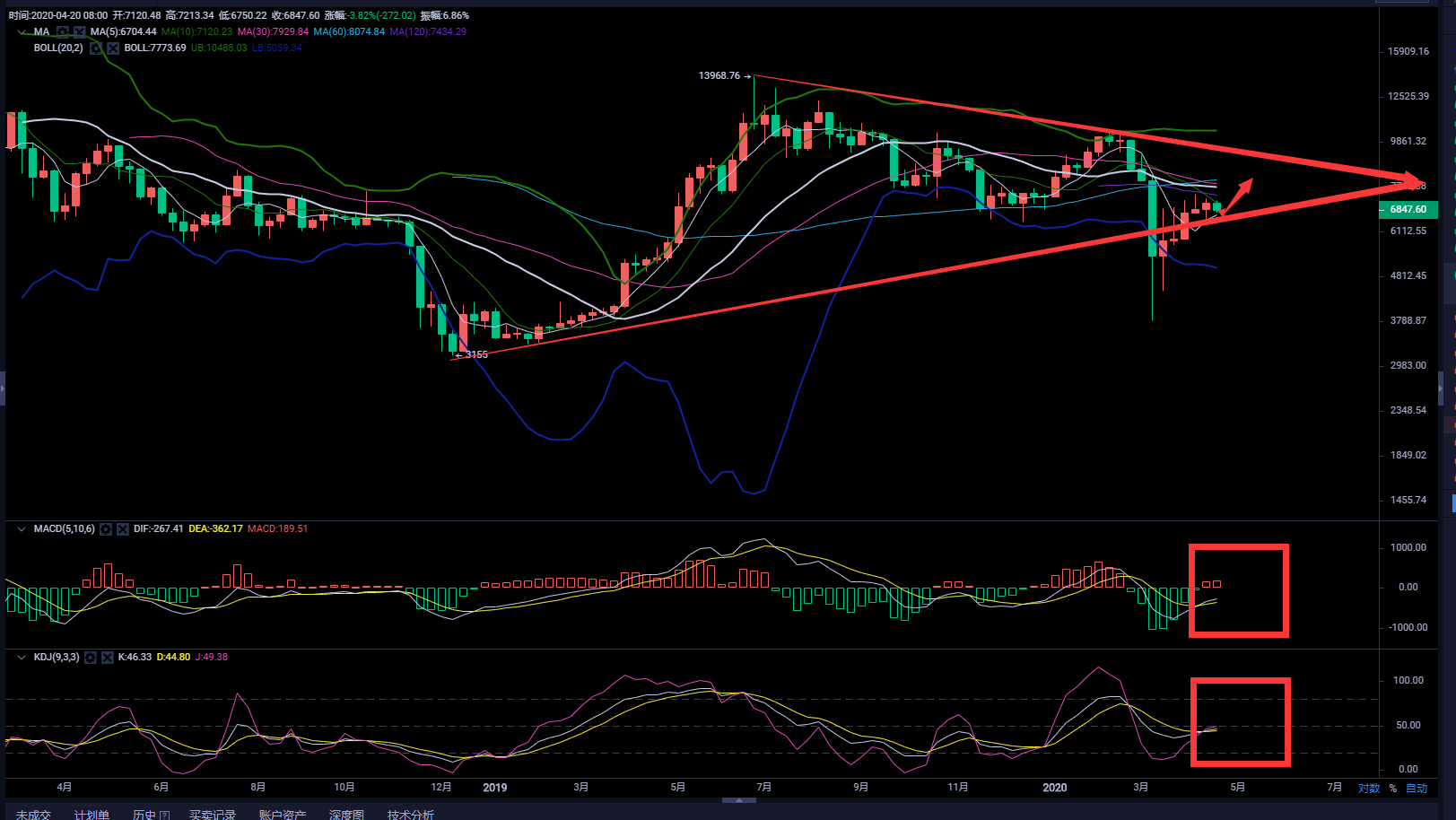Remove the MA indicator with X icon
The width and height of the screenshot is (1456, 820).
(x=79, y=31)
